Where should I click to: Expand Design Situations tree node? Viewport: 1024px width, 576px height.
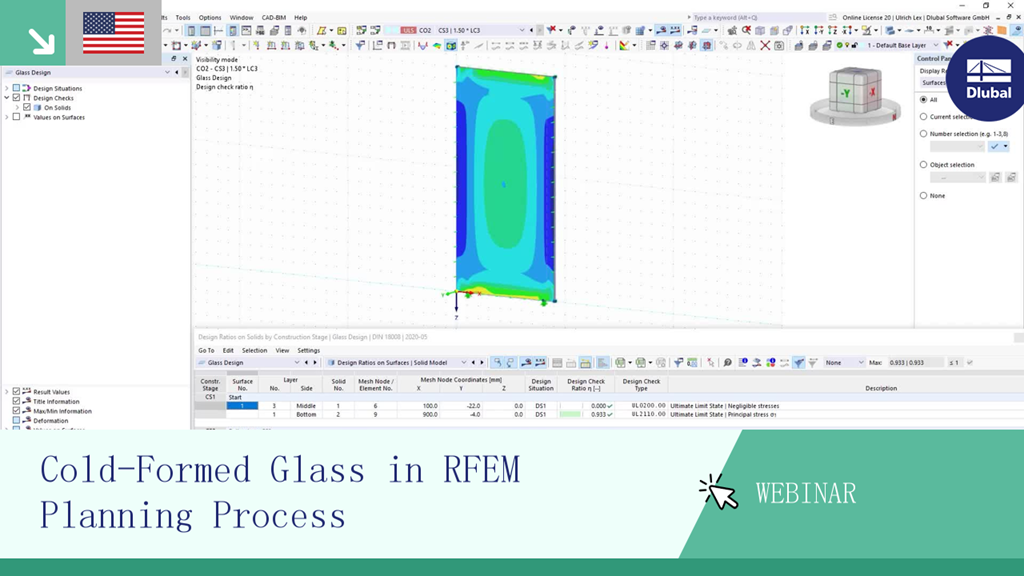(x=7, y=88)
